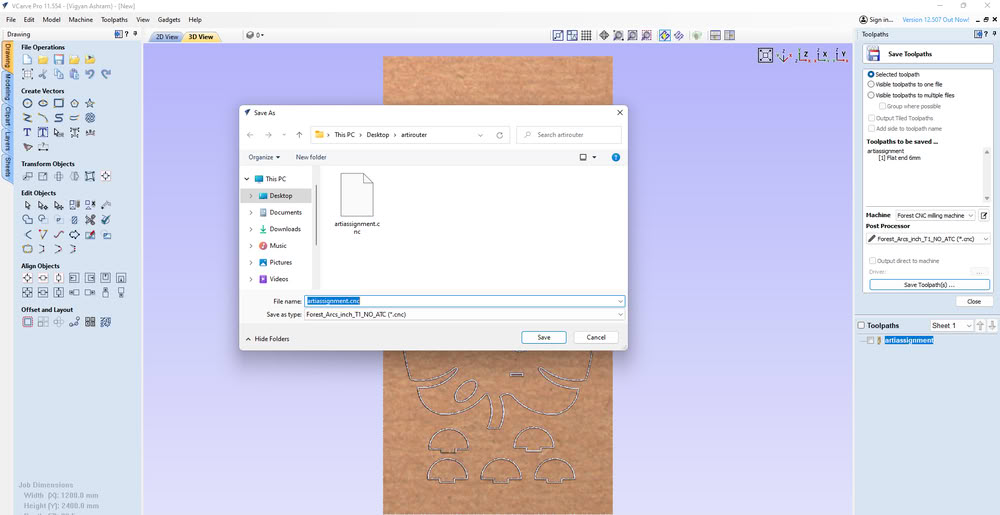This screenshot has height=515, width=1000.
Task: View along the Z axis
Action: 804,55
